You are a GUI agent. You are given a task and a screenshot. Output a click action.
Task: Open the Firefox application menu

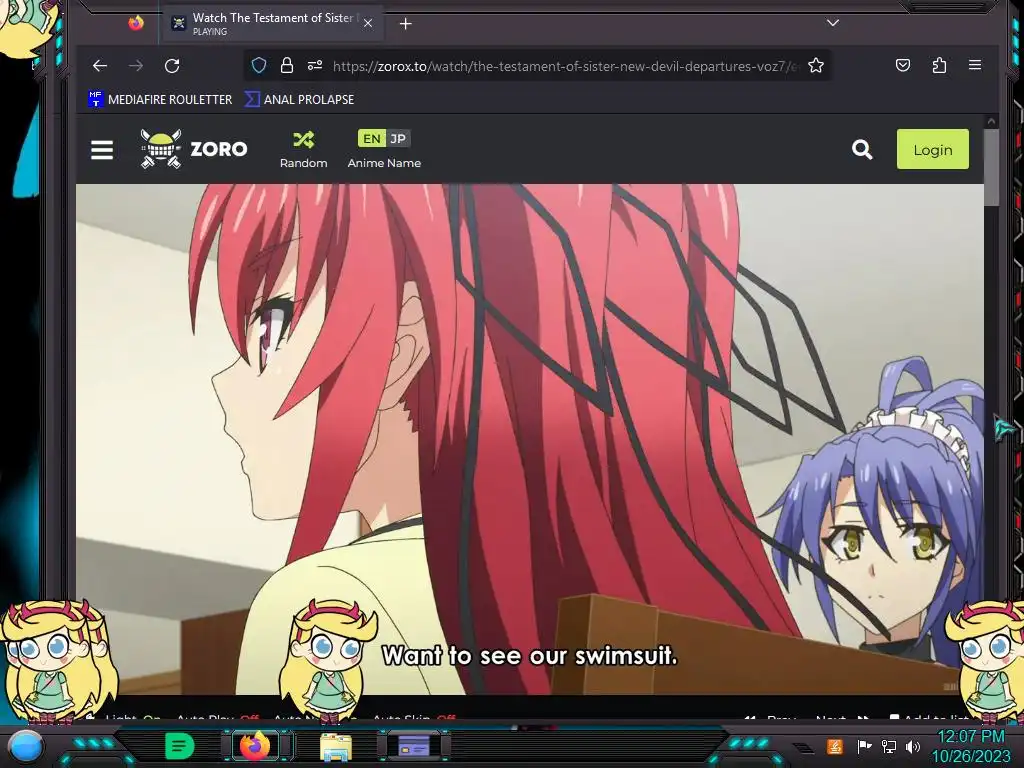(975, 65)
